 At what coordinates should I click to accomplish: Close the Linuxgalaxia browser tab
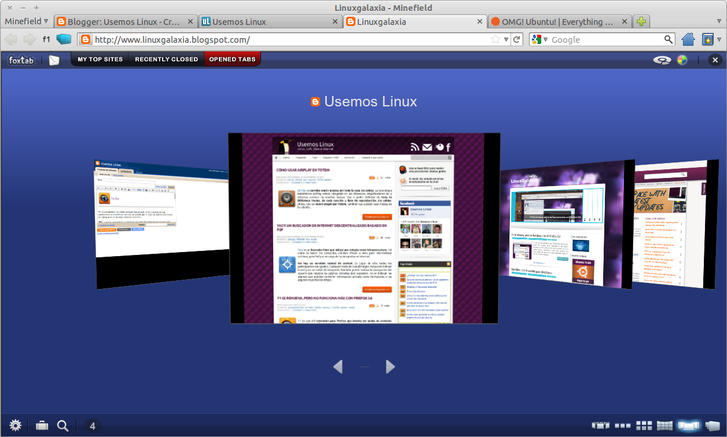(x=480, y=22)
